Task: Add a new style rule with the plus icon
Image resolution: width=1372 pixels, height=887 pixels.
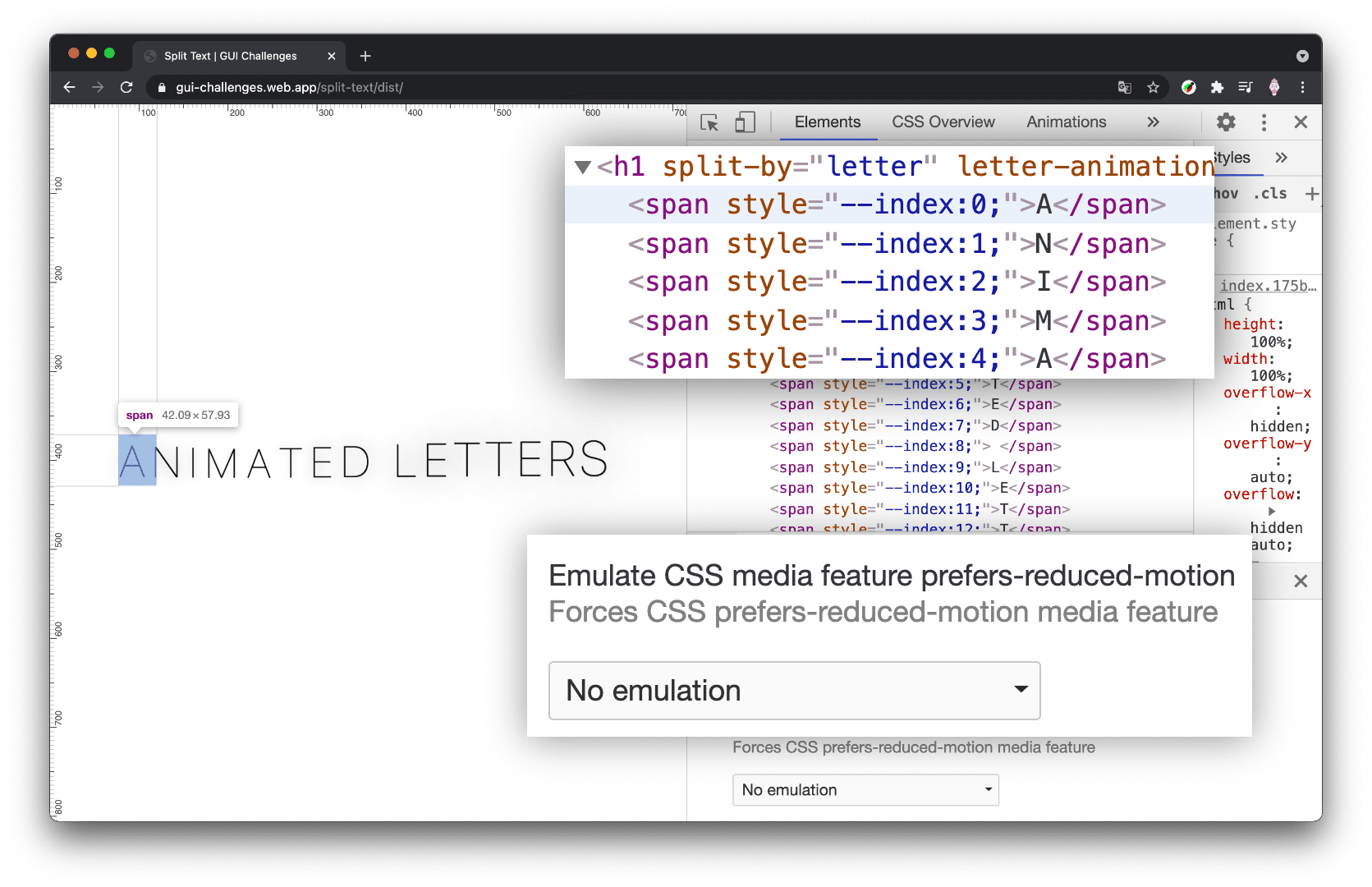Action: coord(1311,194)
